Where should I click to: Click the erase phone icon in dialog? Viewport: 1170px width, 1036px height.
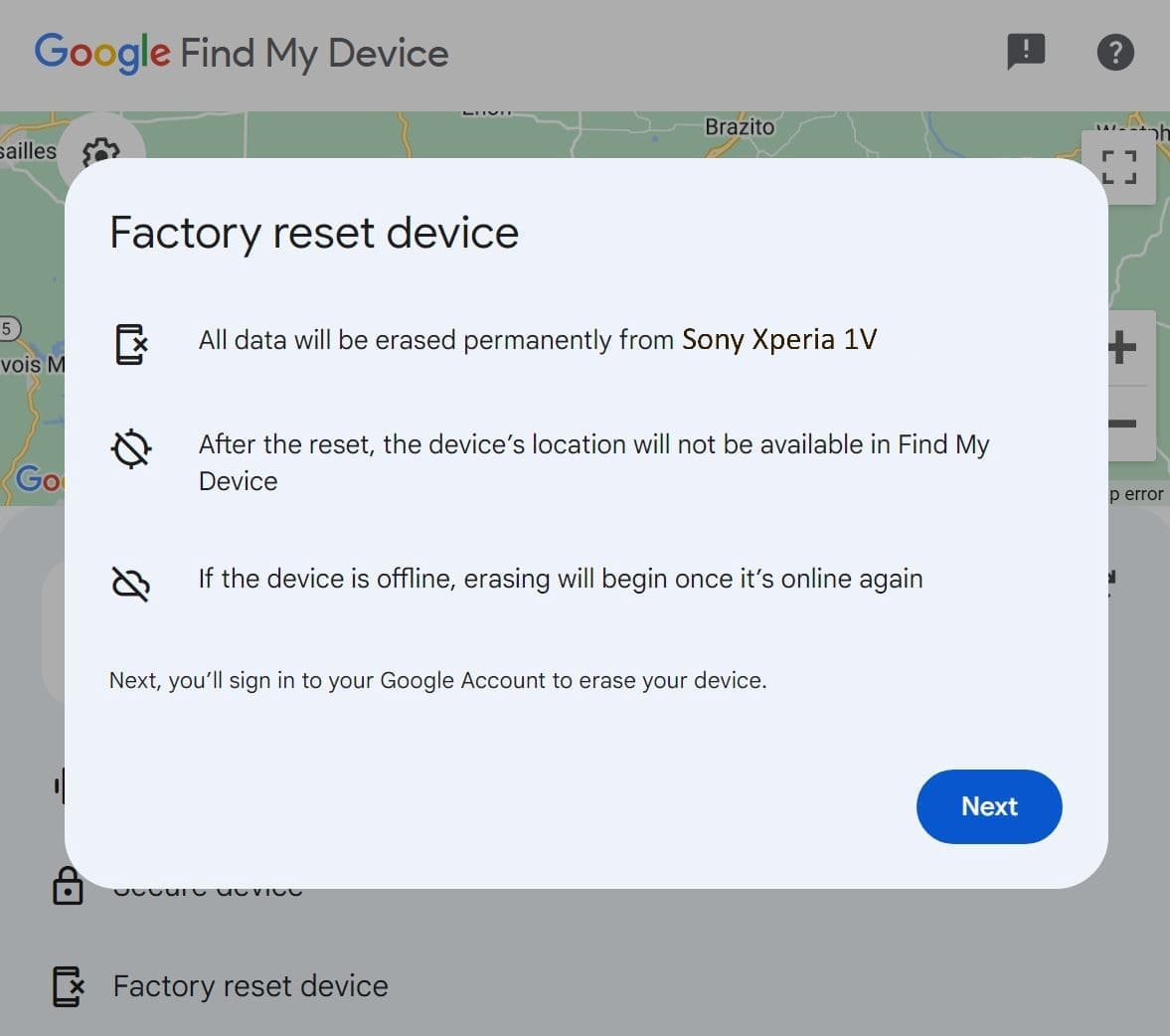[131, 343]
